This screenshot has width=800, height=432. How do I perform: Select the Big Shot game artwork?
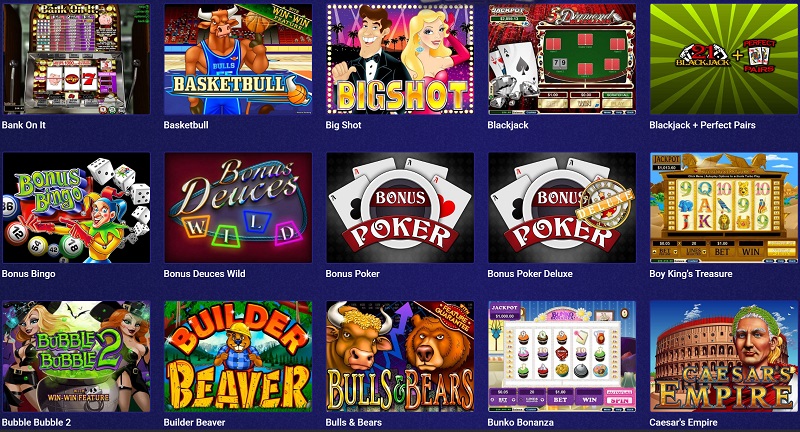pyautogui.click(x=400, y=59)
